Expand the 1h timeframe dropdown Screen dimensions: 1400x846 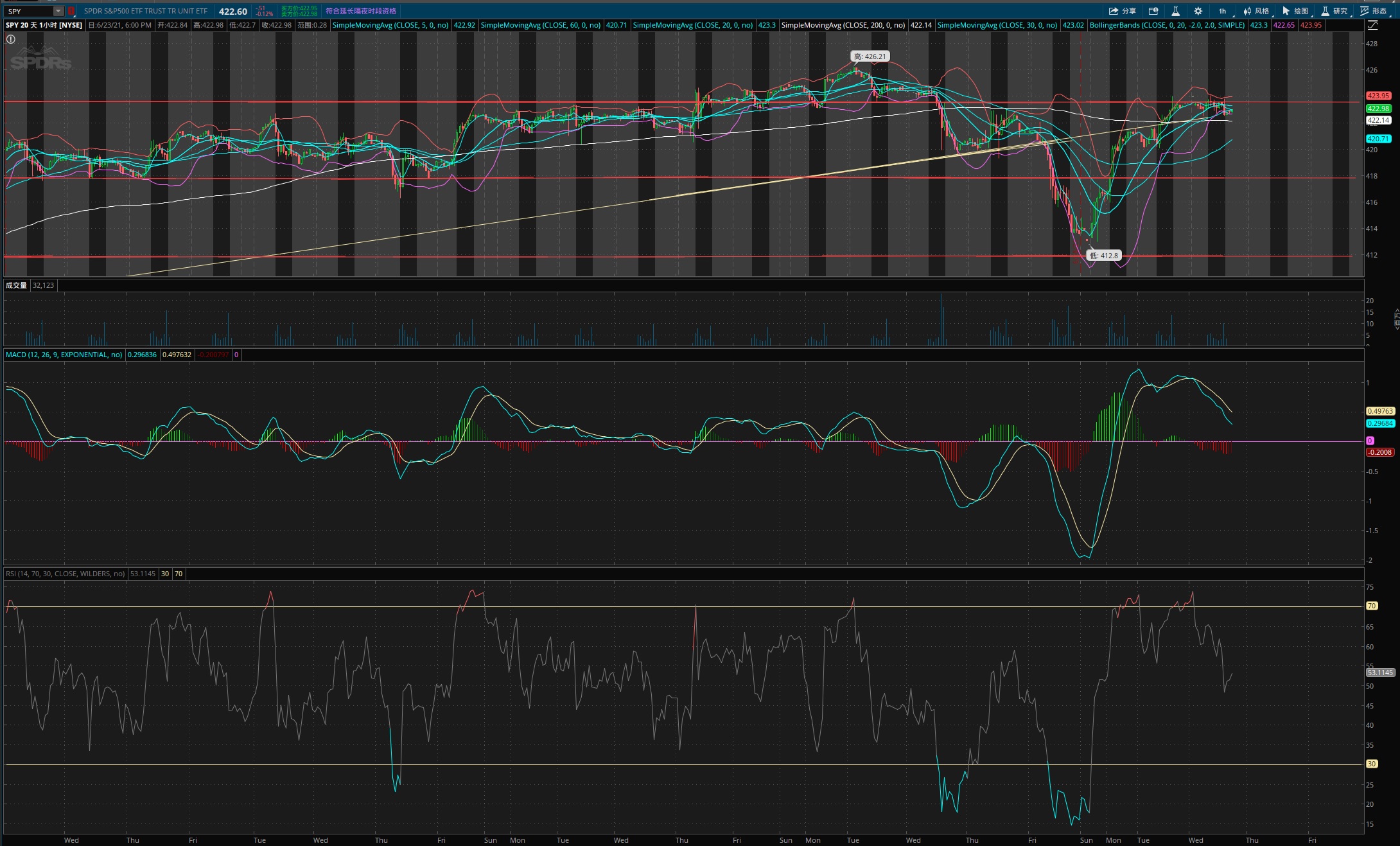[1223, 11]
